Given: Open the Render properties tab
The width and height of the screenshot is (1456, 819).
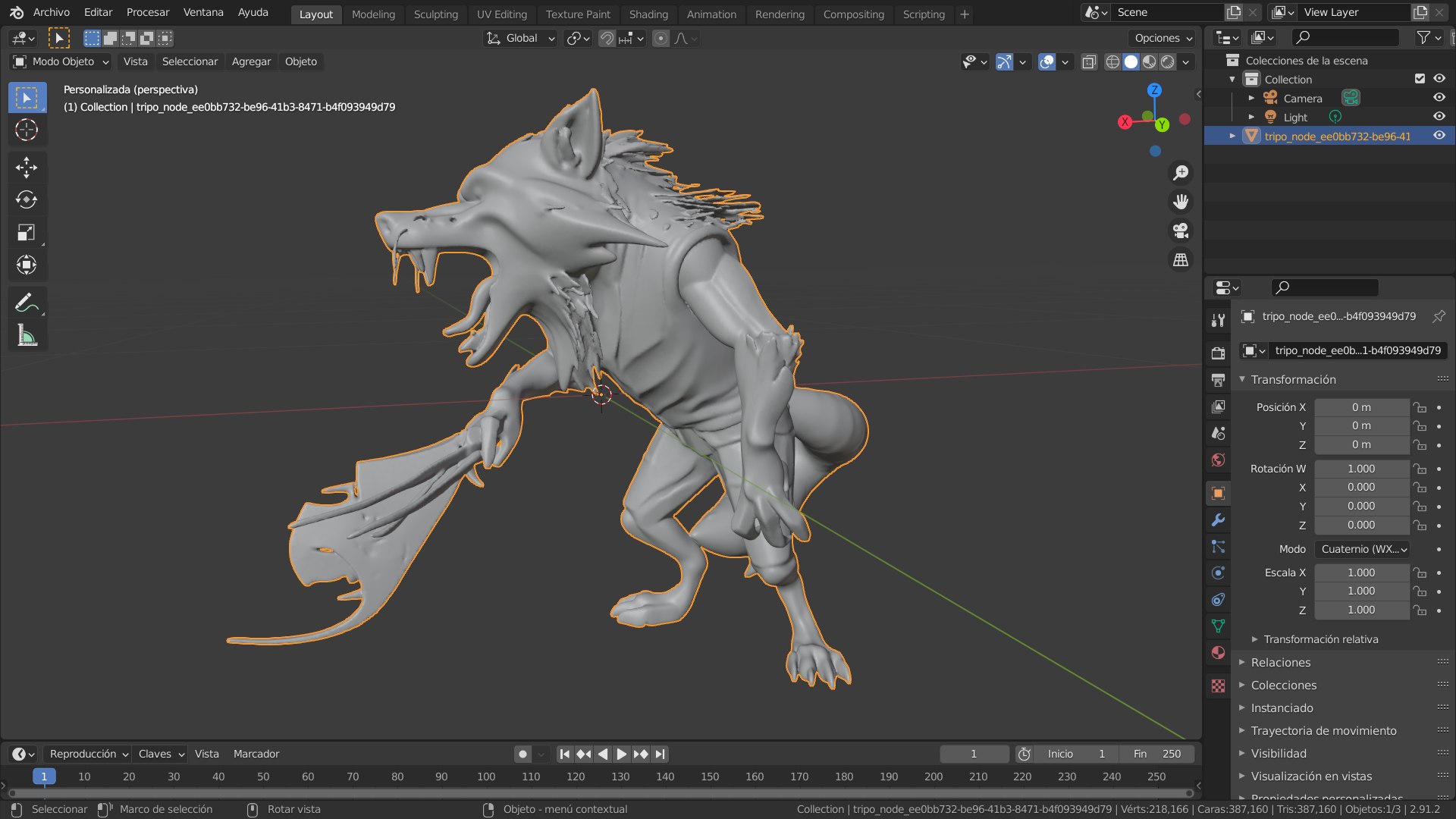Looking at the screenshot, I should (1218, 353).
